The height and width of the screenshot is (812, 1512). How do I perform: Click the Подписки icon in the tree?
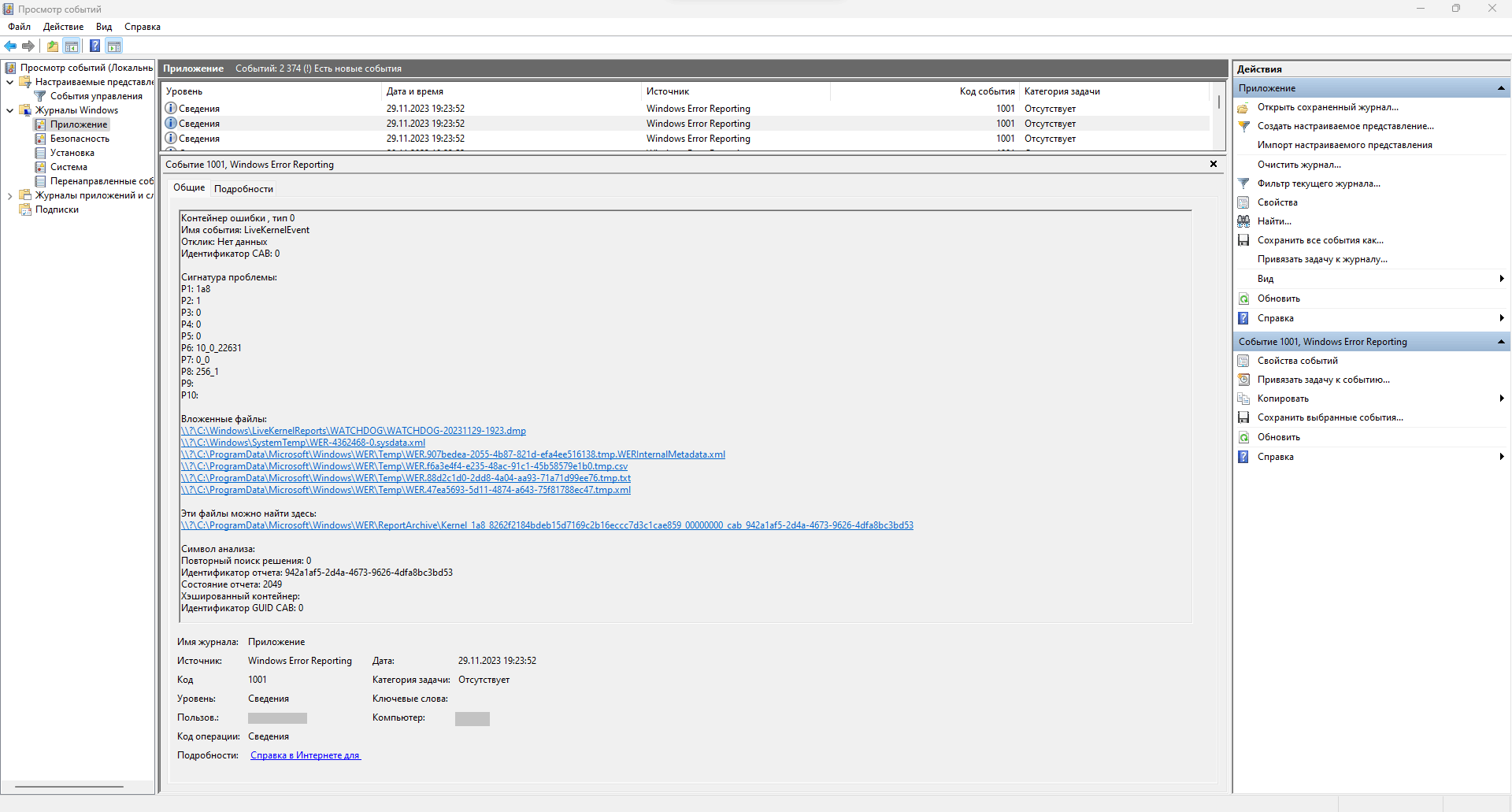(x=25, y=209)
